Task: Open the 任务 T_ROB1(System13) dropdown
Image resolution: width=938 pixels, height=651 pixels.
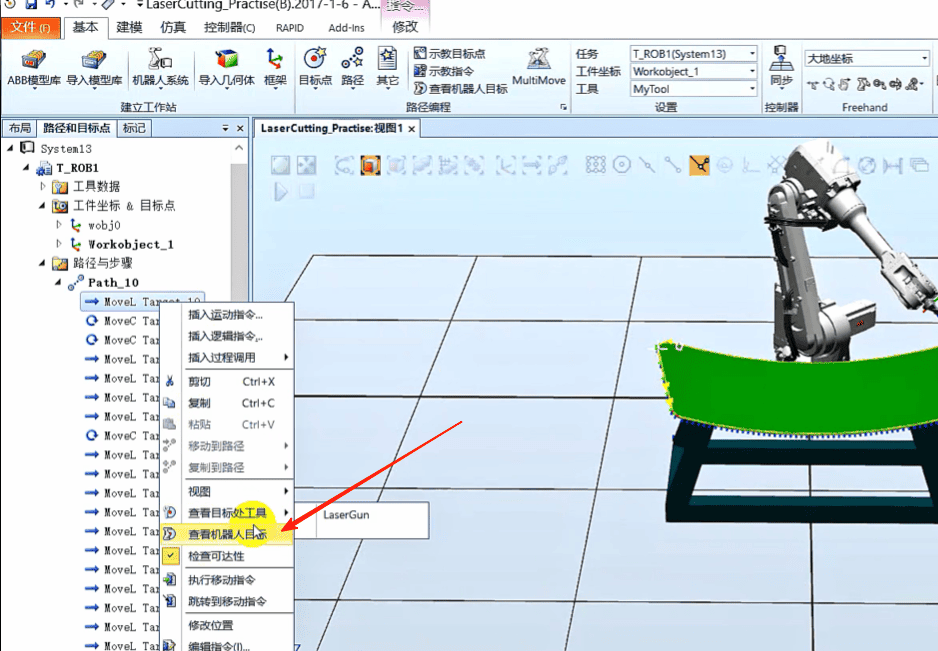Action: point(693,54)
